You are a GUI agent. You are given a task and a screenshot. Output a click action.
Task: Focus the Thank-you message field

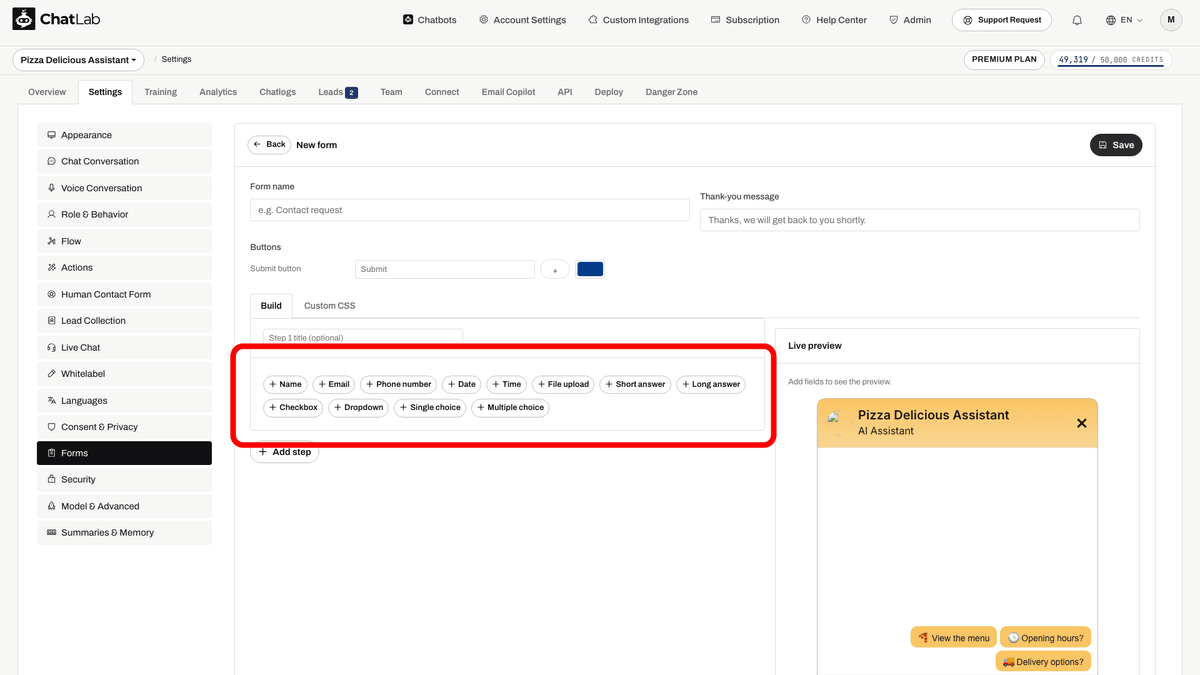click(x=920, y=220)
